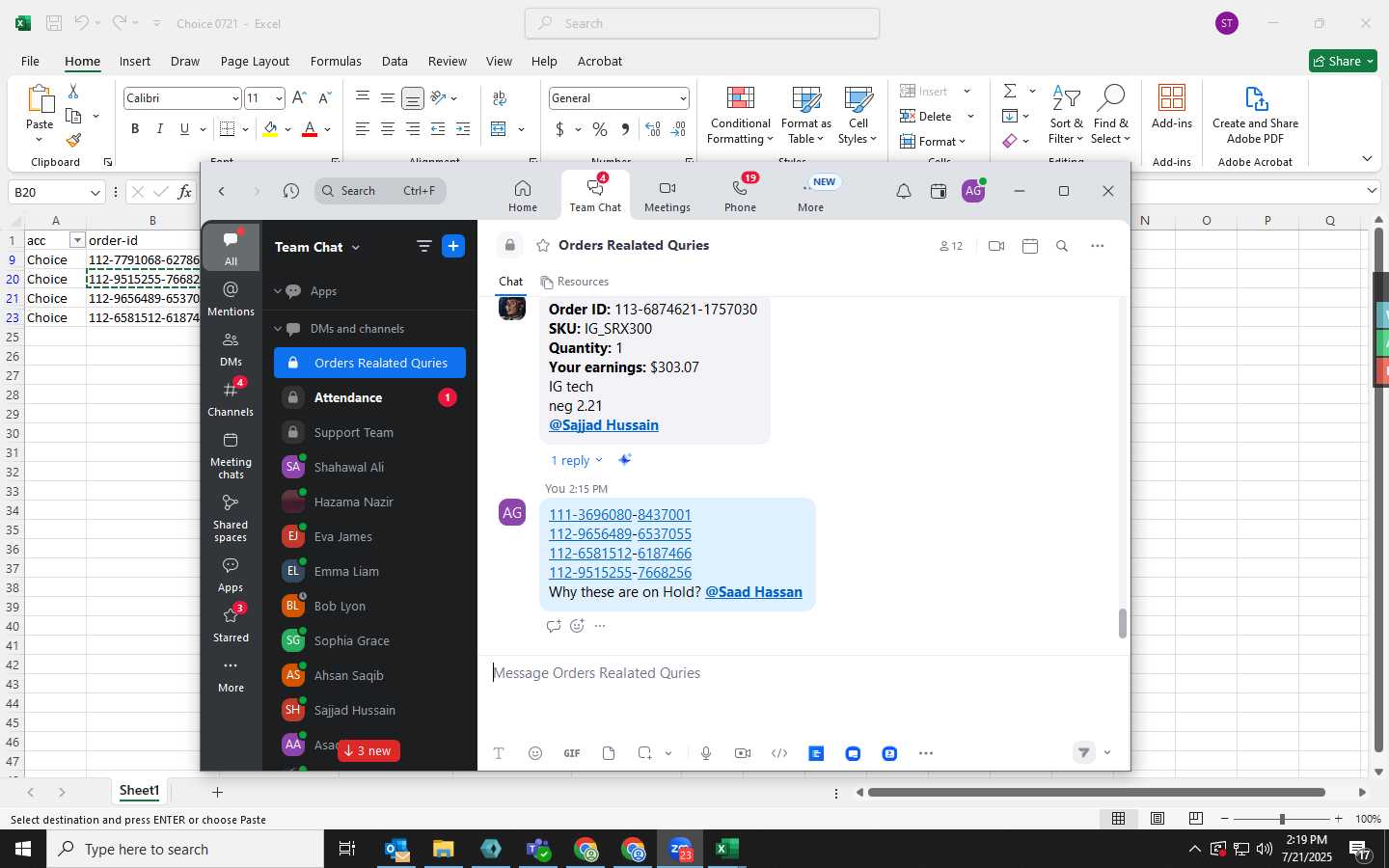Viewport: 1389px width, 868px height.
Task: Record a video message in composer
Action: pyautogui.click(x=743, y=753)
